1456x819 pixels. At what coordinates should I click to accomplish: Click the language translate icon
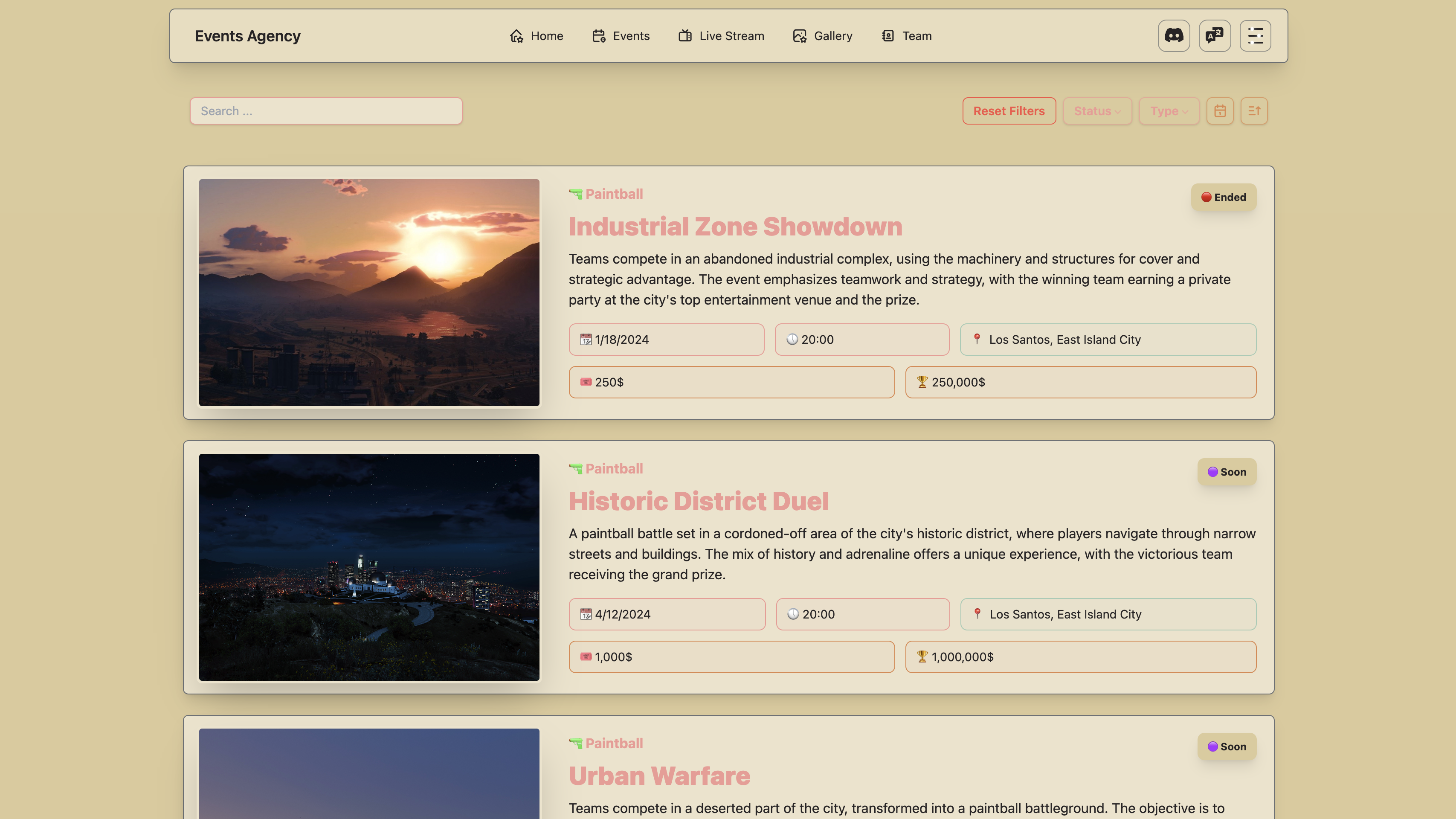point(1214,35)
